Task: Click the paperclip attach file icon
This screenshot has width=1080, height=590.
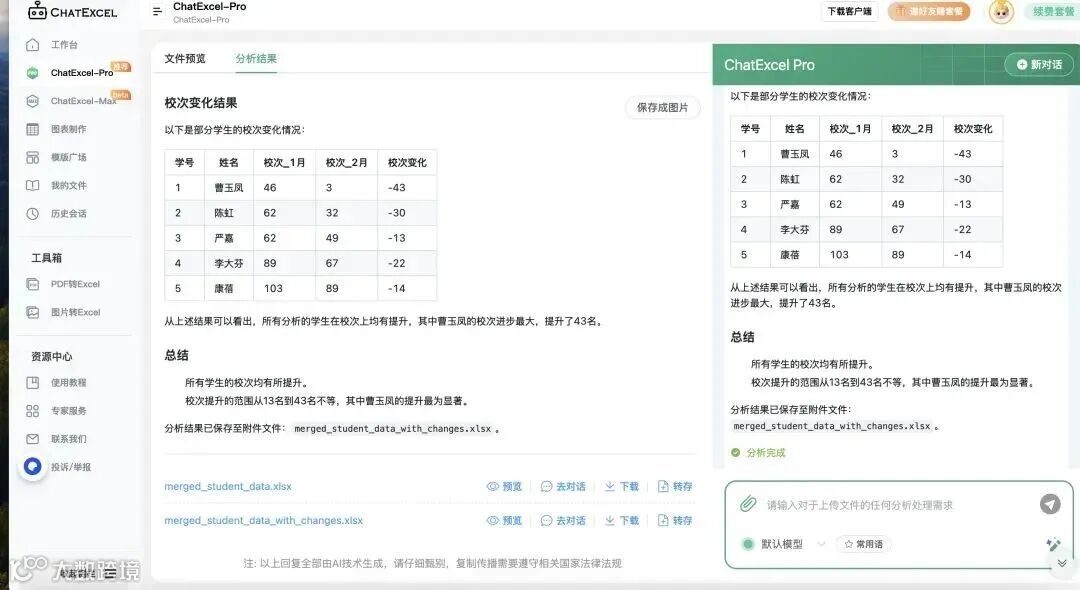Action: pyautogui.click(x=748, y=504)
